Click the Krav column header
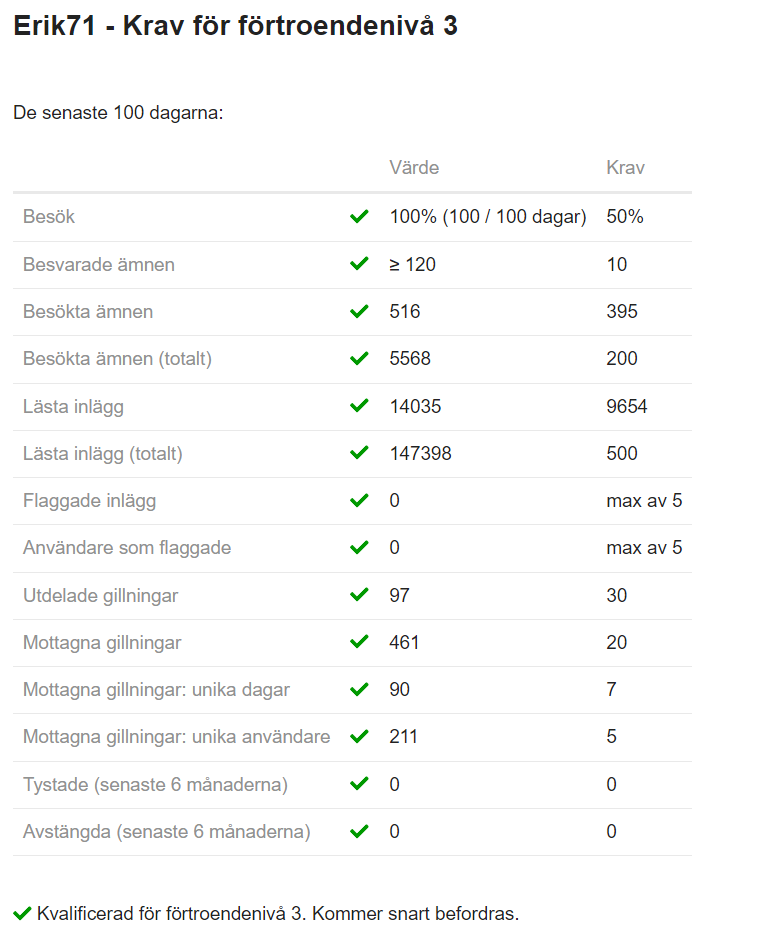 coord(626,167)
